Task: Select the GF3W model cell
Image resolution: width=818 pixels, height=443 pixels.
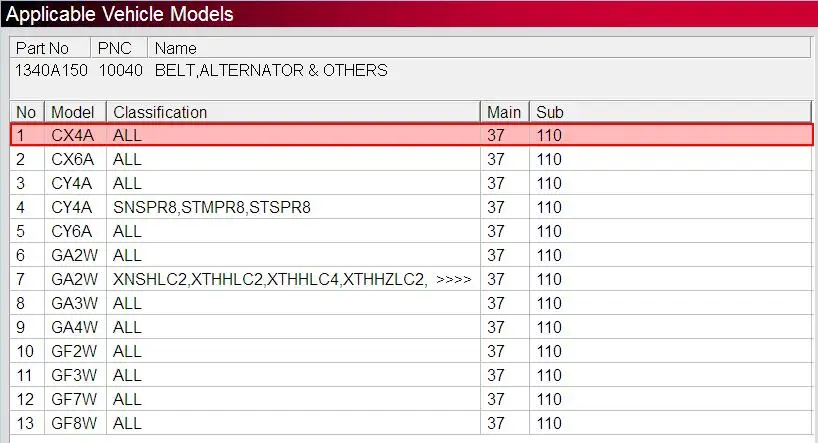Action: (x=74, y=375)
